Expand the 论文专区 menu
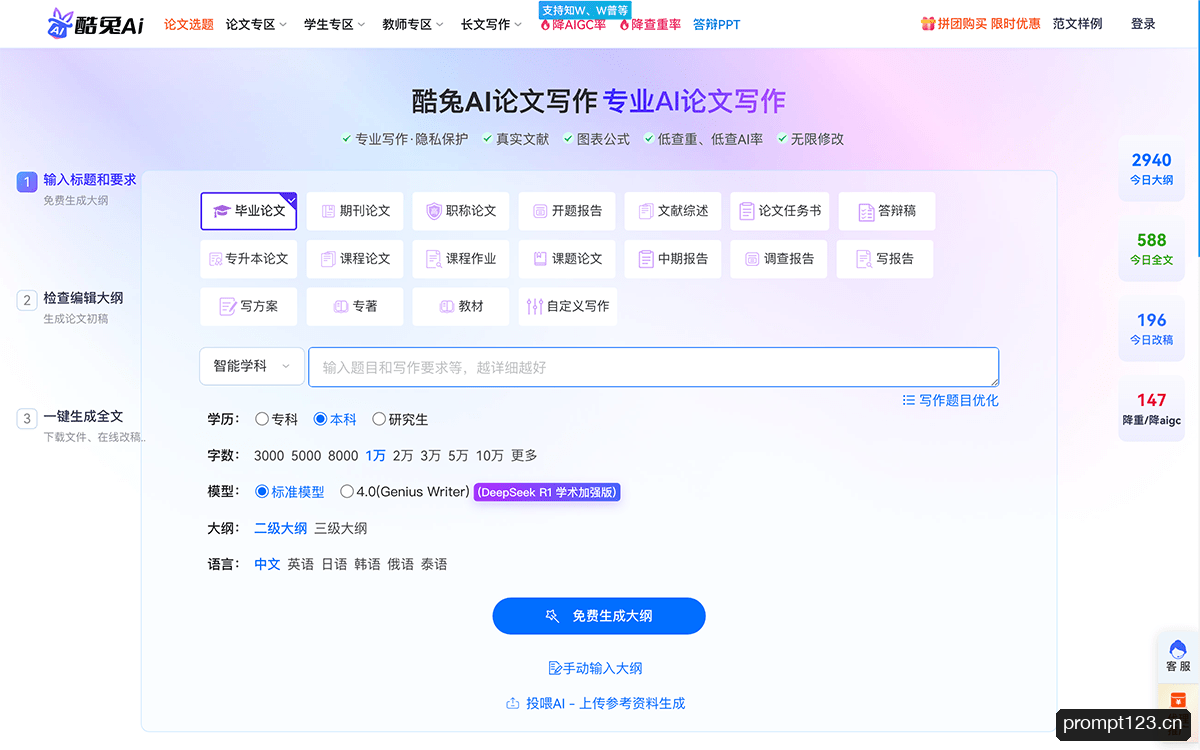This screenshot has width=1200, height=750. click(256, 24)
